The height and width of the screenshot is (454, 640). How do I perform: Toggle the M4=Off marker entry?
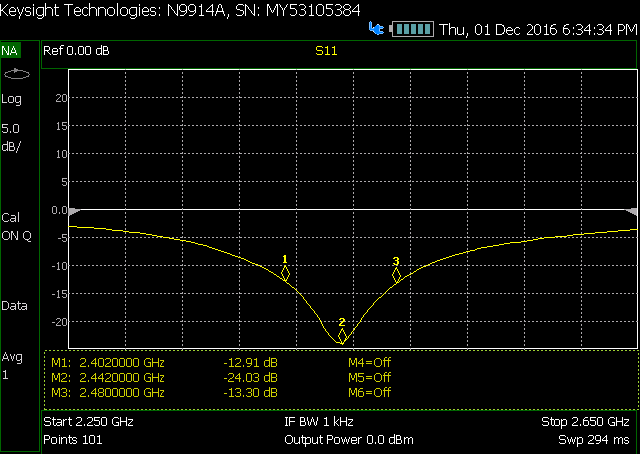click(x=369, y=362)
